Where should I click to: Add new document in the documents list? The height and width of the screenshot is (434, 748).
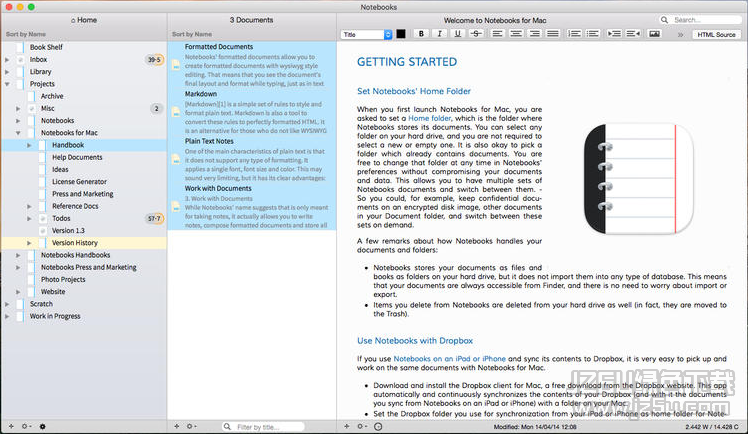coord(177,426)
